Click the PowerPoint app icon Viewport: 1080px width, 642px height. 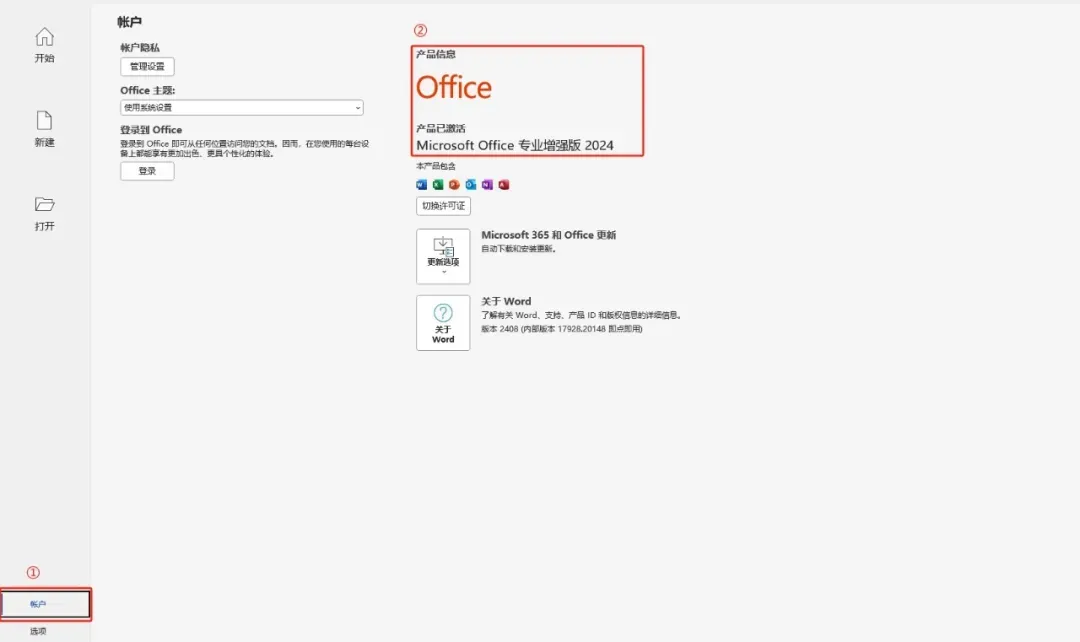point(455,185)
